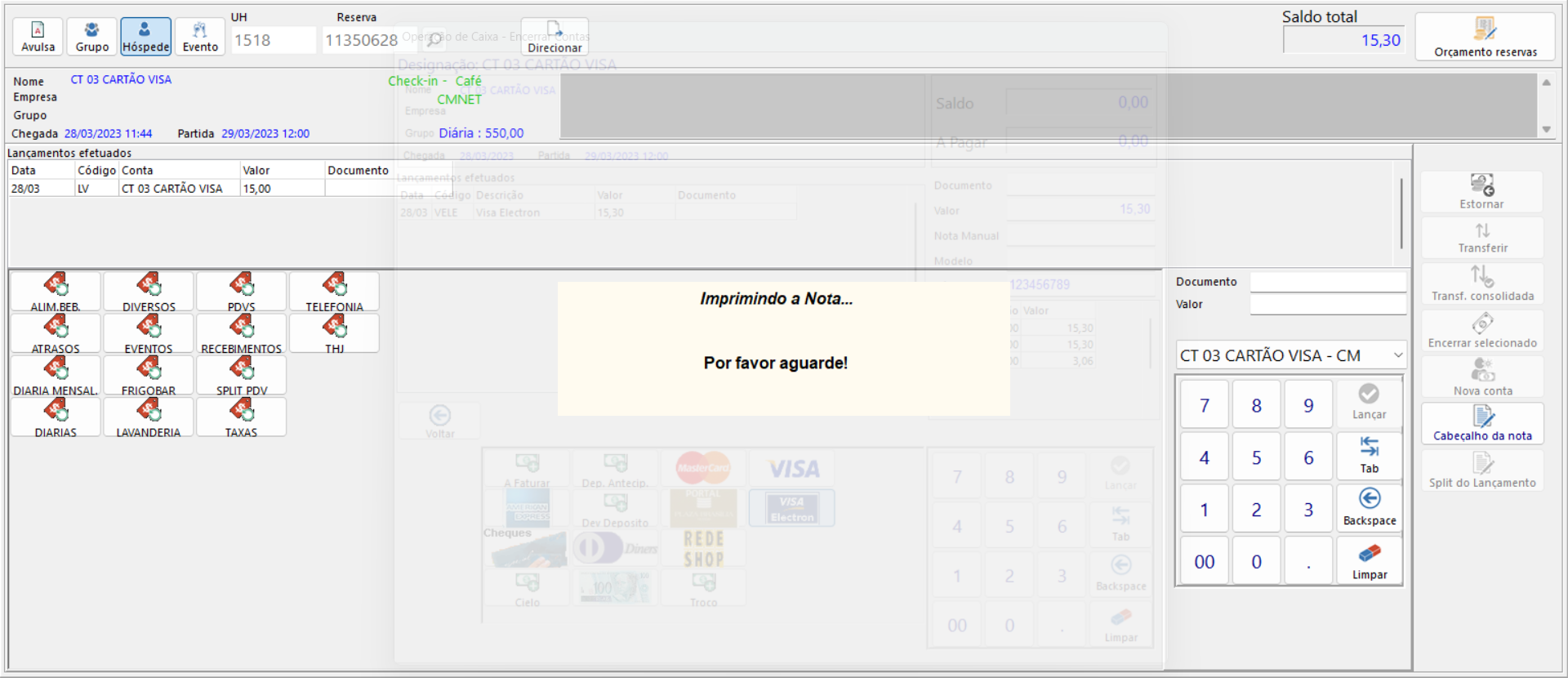1568x678 pixels.
Task: Open the SPLIT PDV category
Action: point(242,375)
